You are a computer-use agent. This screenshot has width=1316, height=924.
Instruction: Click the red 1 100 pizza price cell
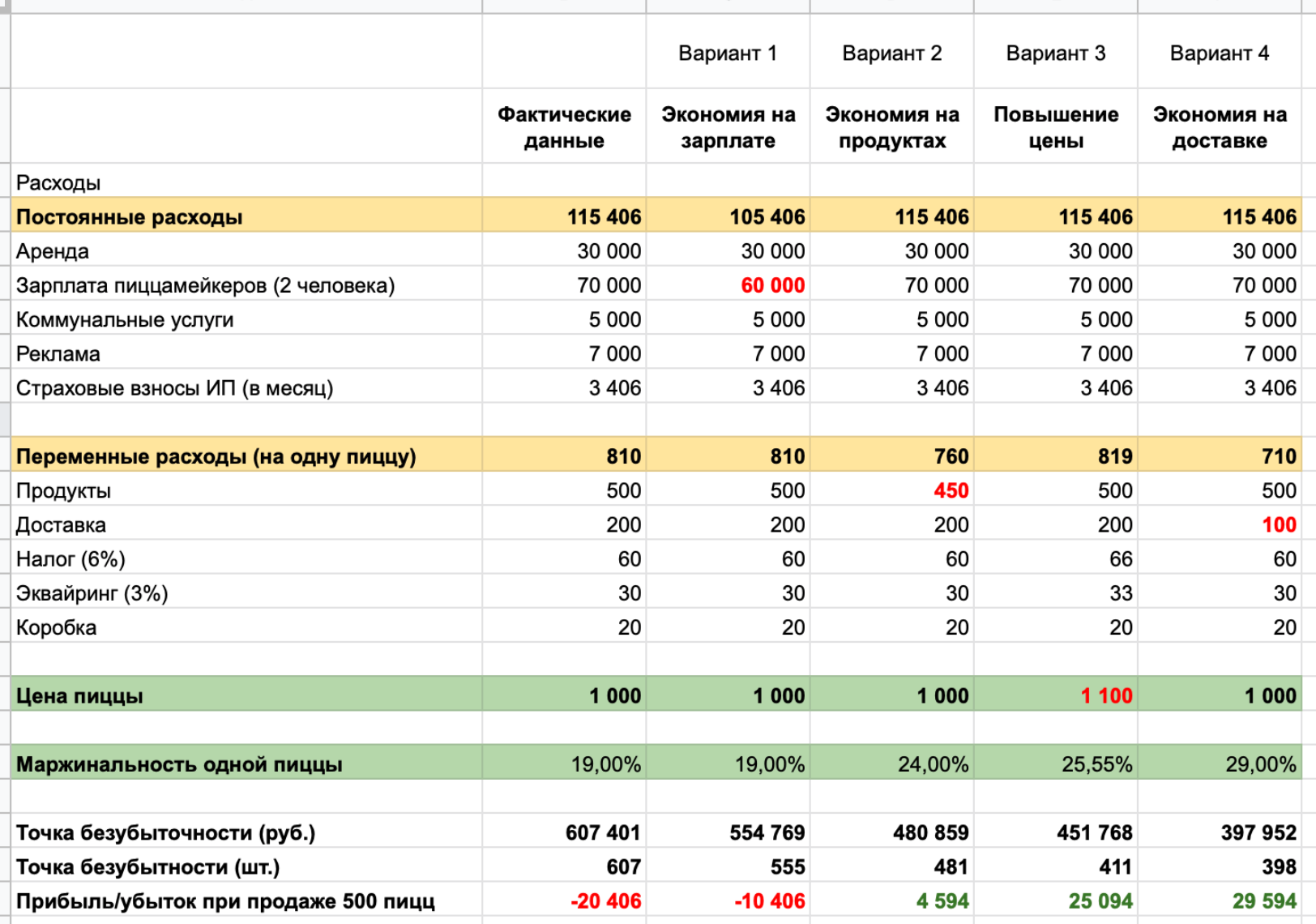(x=1106, y=695)
